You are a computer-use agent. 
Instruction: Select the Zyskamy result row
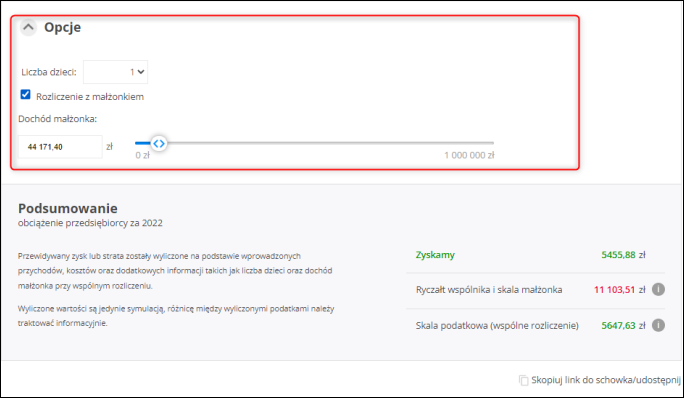pos(535,255)
